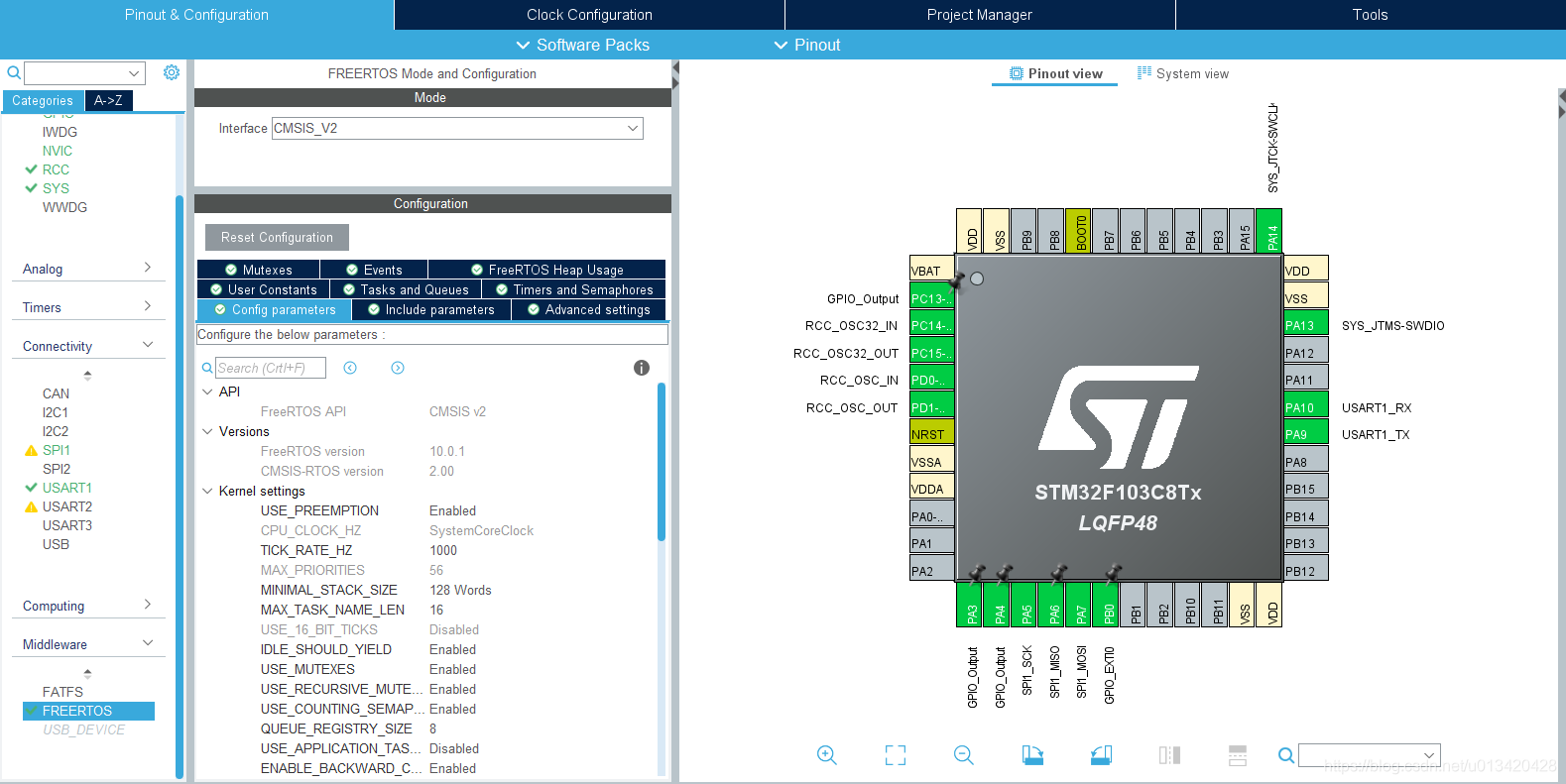Collapse the Versions parameter group
Viewport: 1566px width, 784px height.
[207, 431]
